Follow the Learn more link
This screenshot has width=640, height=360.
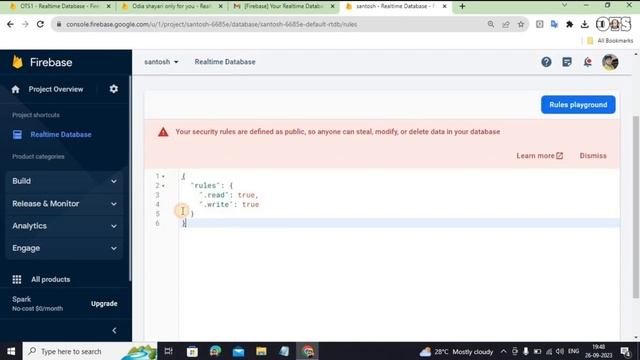click(x=540, y=156)
